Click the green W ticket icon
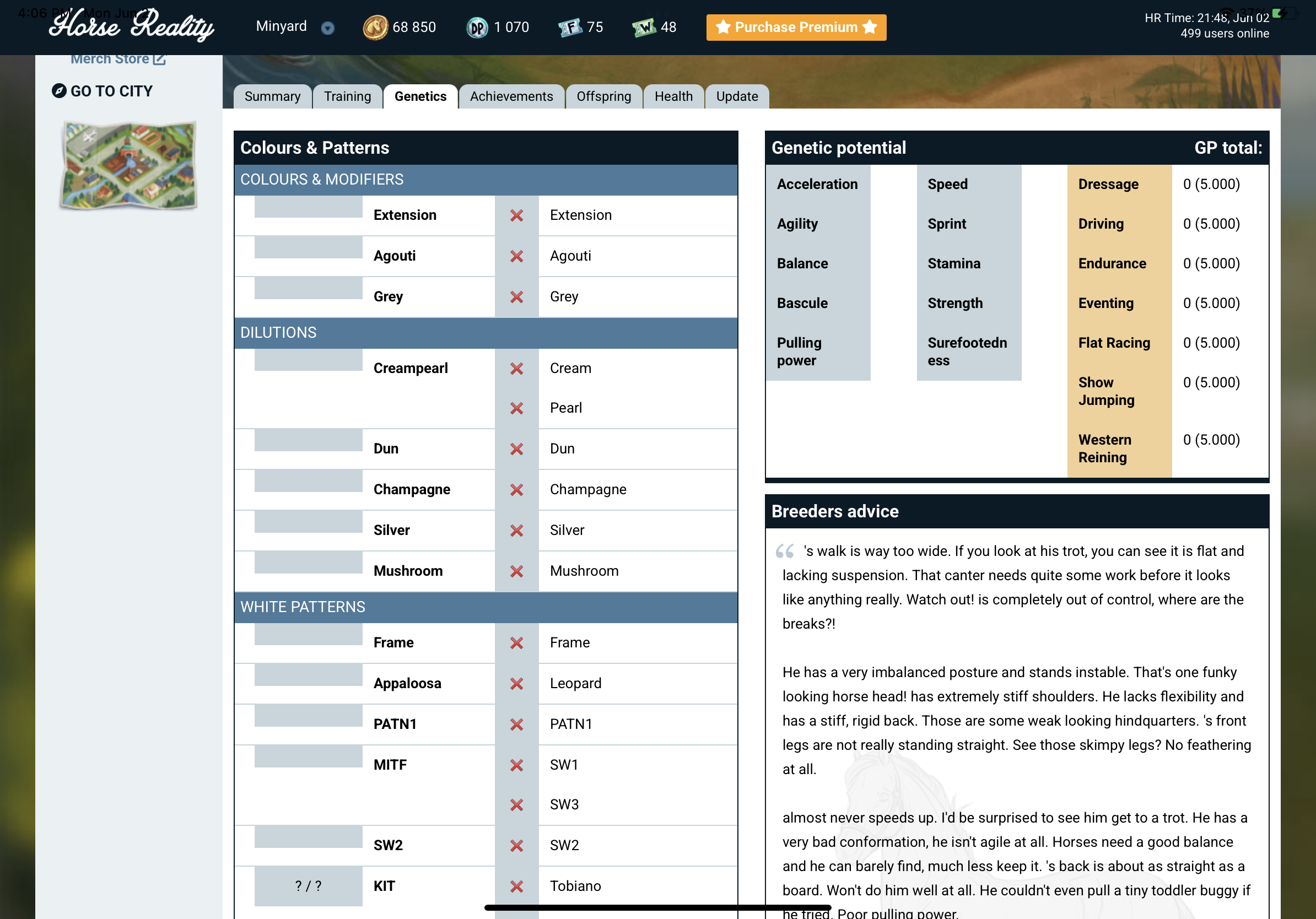Screen dimensions: 1316x919 644,27
